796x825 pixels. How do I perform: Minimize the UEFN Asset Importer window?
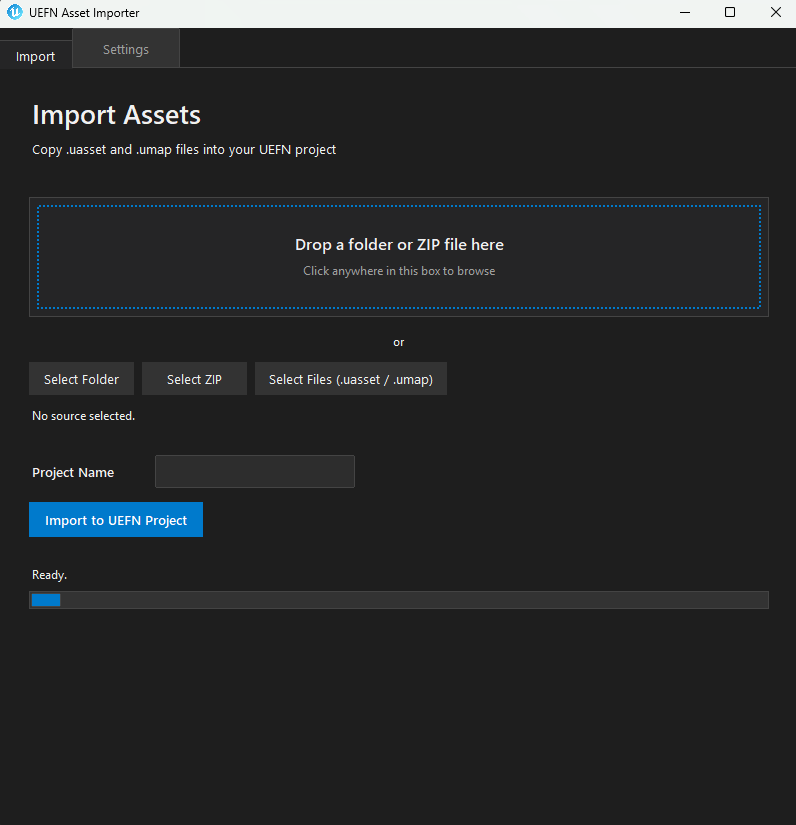coord(684,13)
